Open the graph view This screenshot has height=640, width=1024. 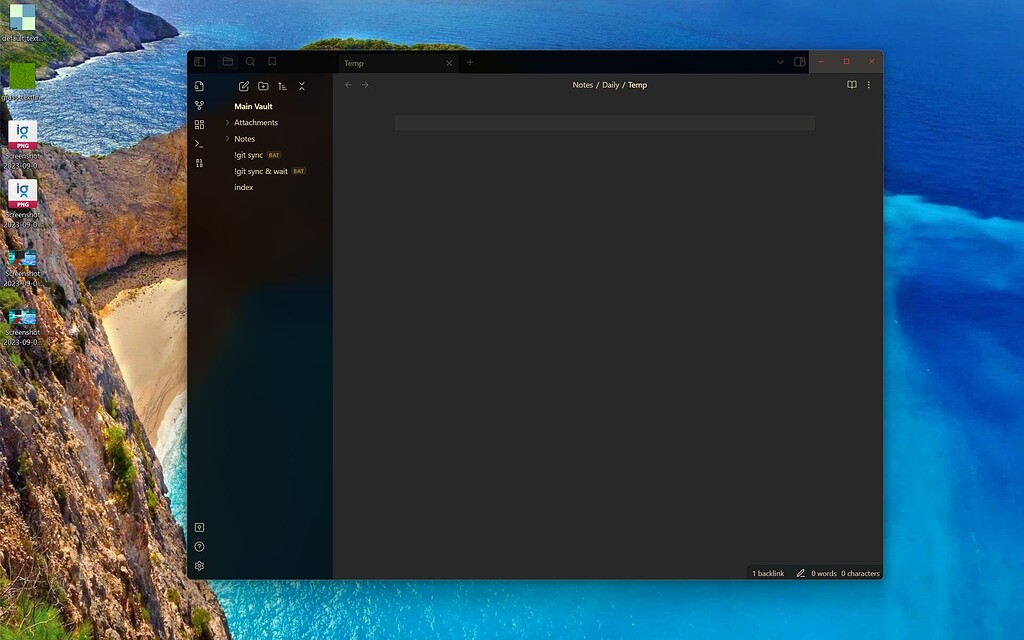click(200, 104)
